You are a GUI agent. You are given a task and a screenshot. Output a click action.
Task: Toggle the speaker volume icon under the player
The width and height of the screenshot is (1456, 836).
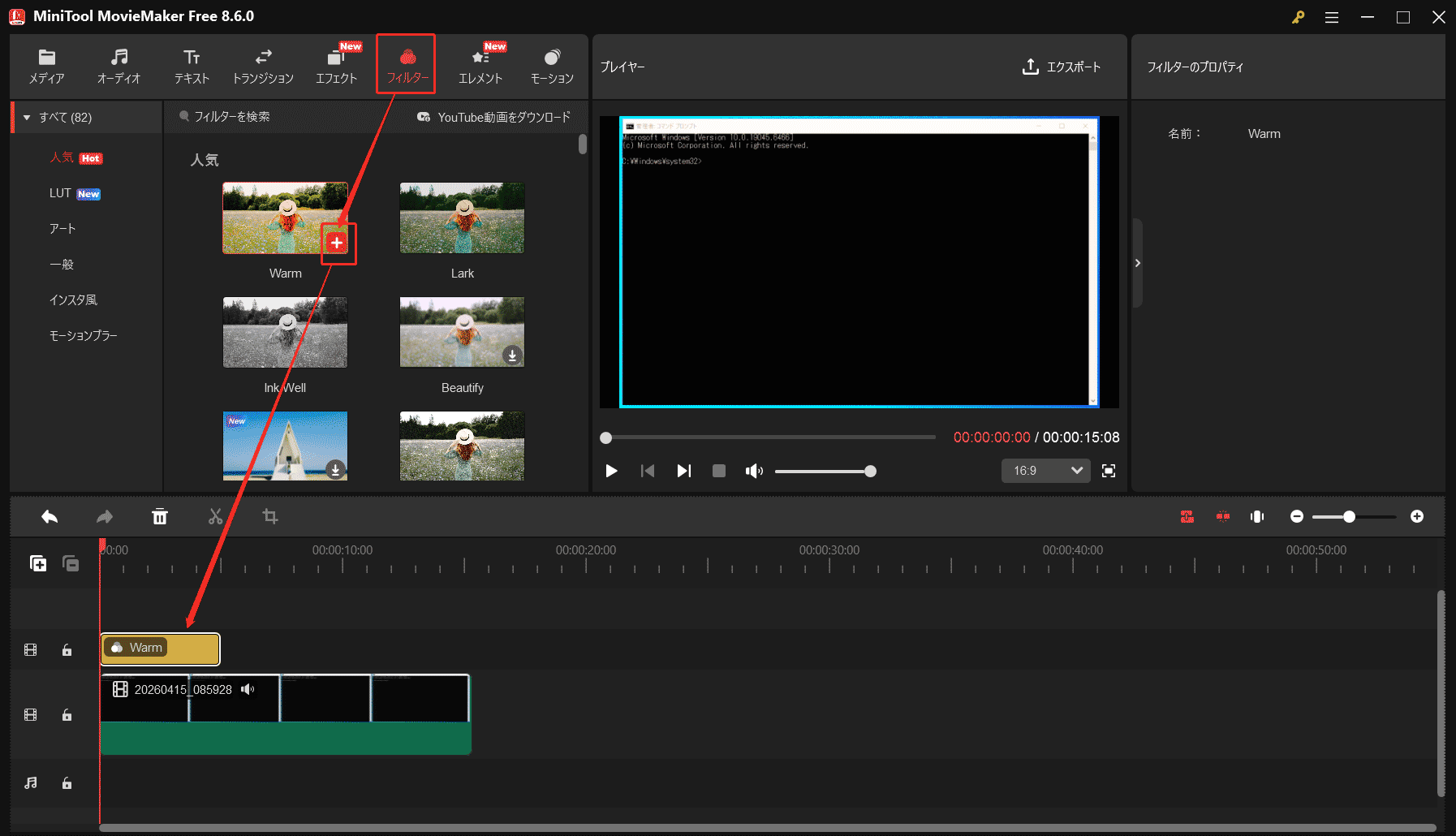[754, 471]
